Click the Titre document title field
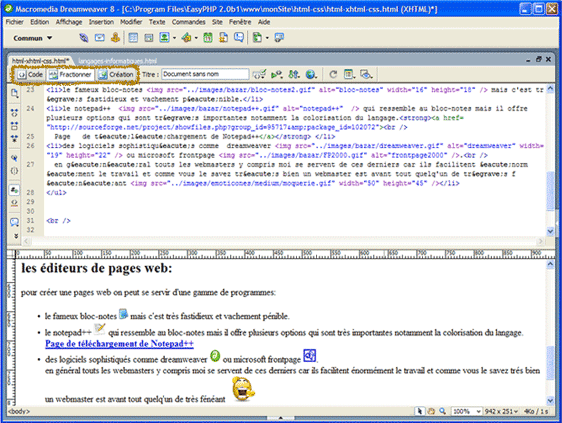The width and height of the screenshot is (562, 423). [205, 74]
